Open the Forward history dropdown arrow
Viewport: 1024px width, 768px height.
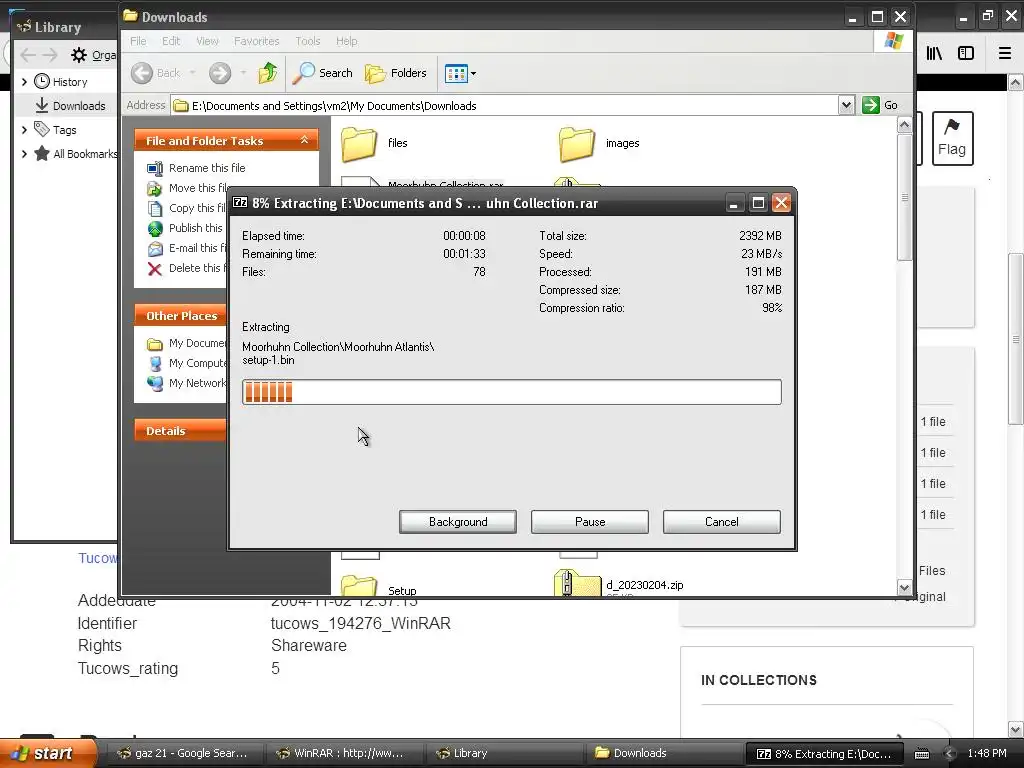243,73
